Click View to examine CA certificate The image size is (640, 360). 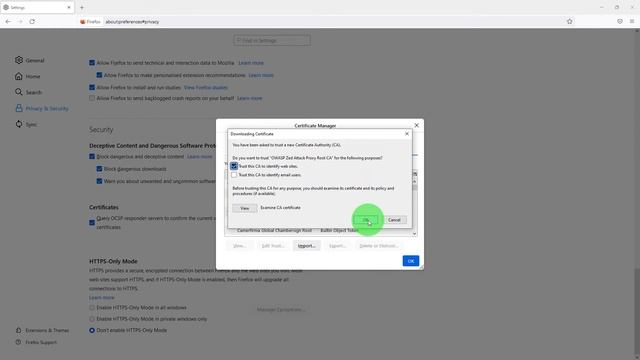[x=244, y=208]
